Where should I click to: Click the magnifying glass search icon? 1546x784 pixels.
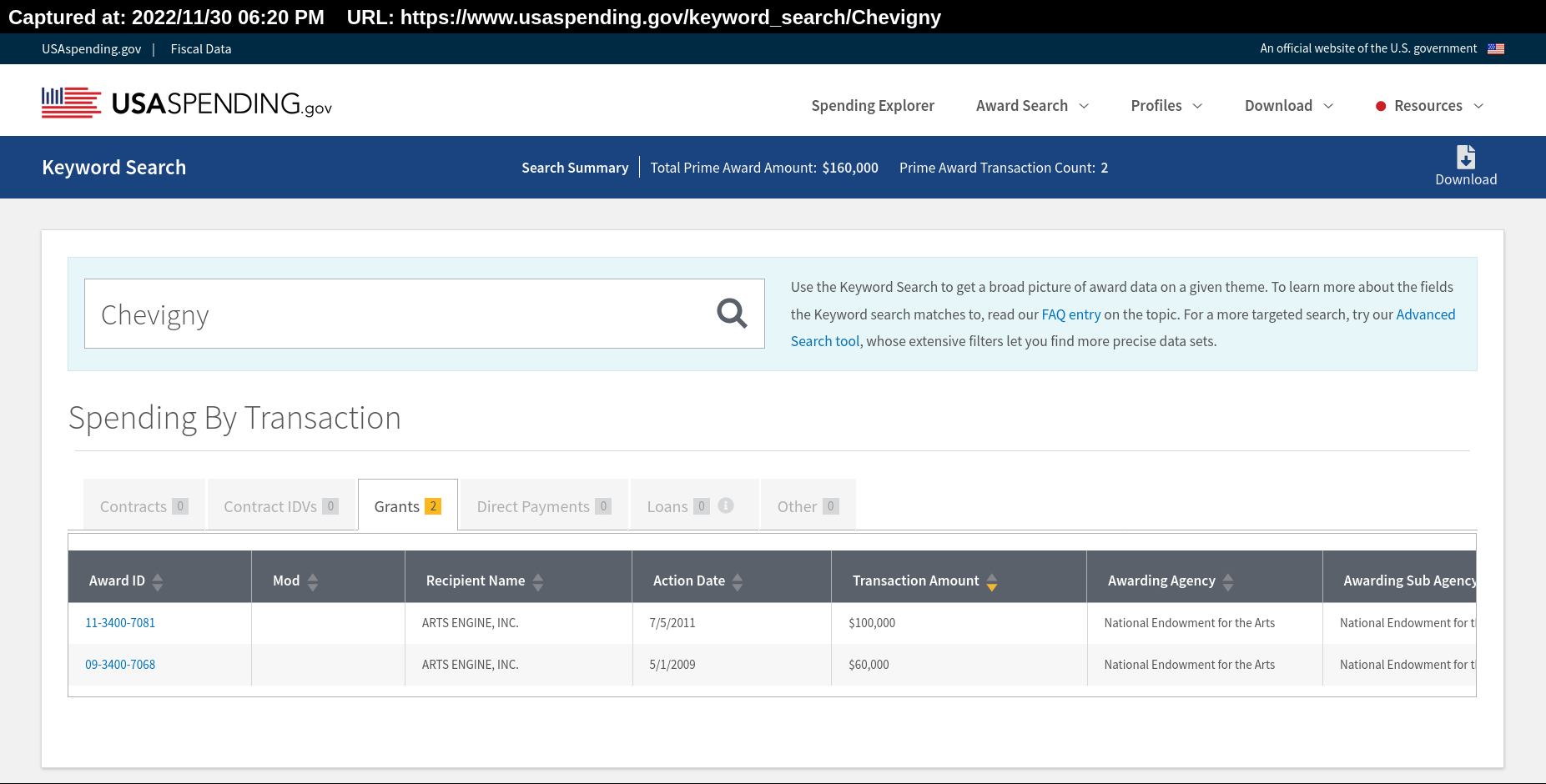732,314
